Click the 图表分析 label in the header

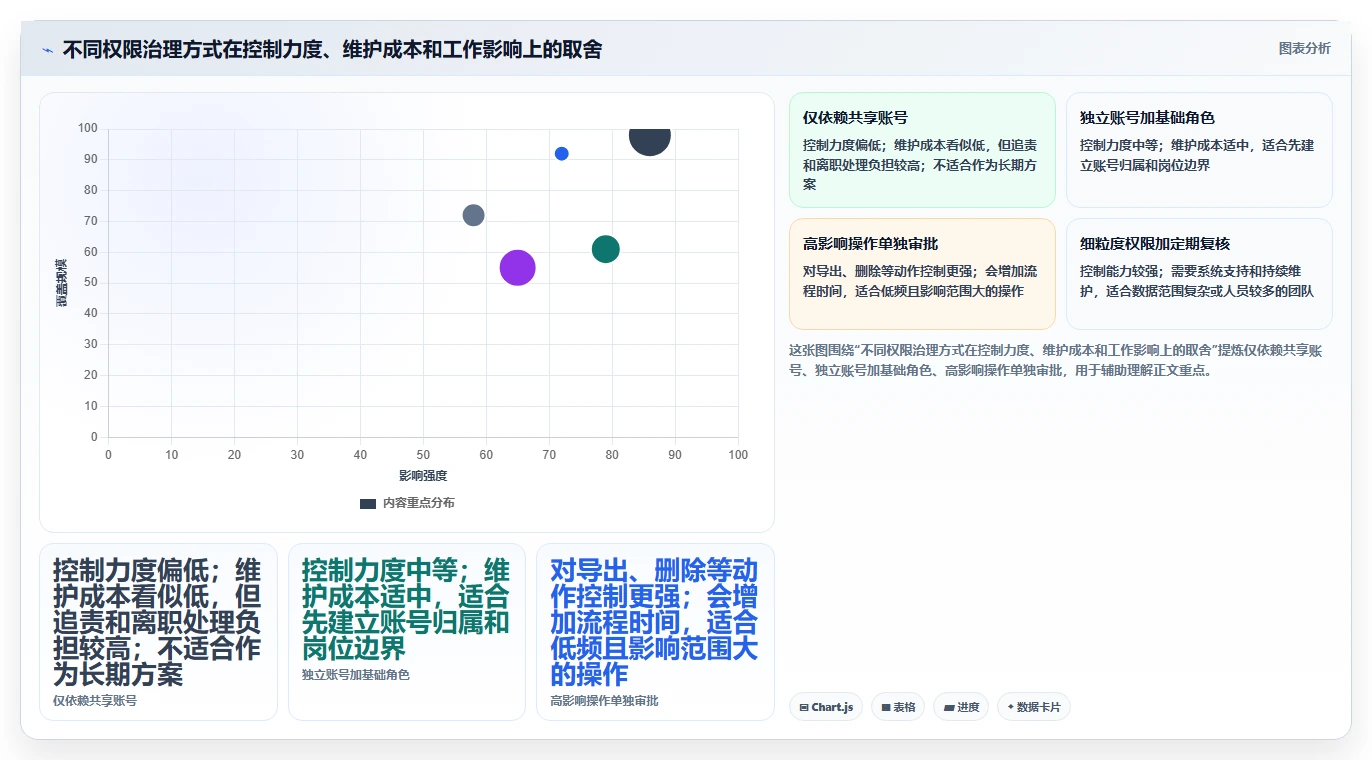pos(1304,48)
